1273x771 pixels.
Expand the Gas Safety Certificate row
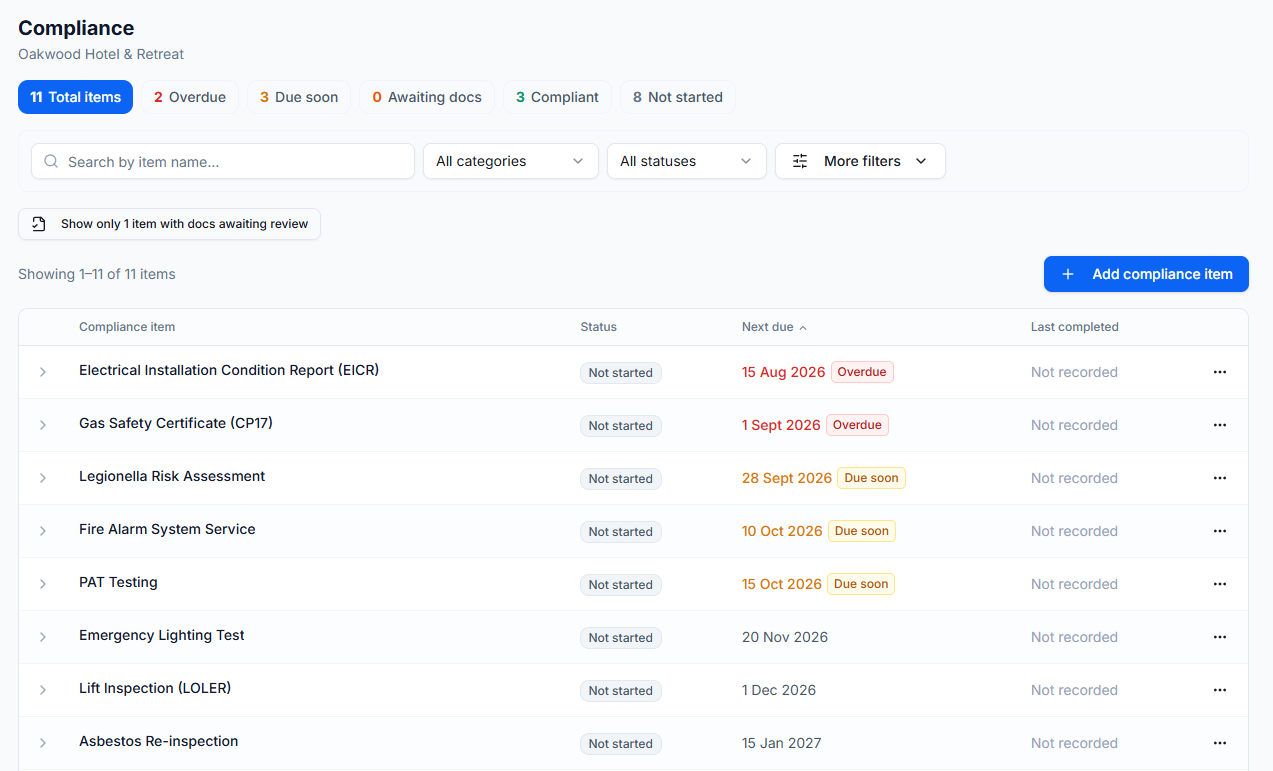[43, 425]
